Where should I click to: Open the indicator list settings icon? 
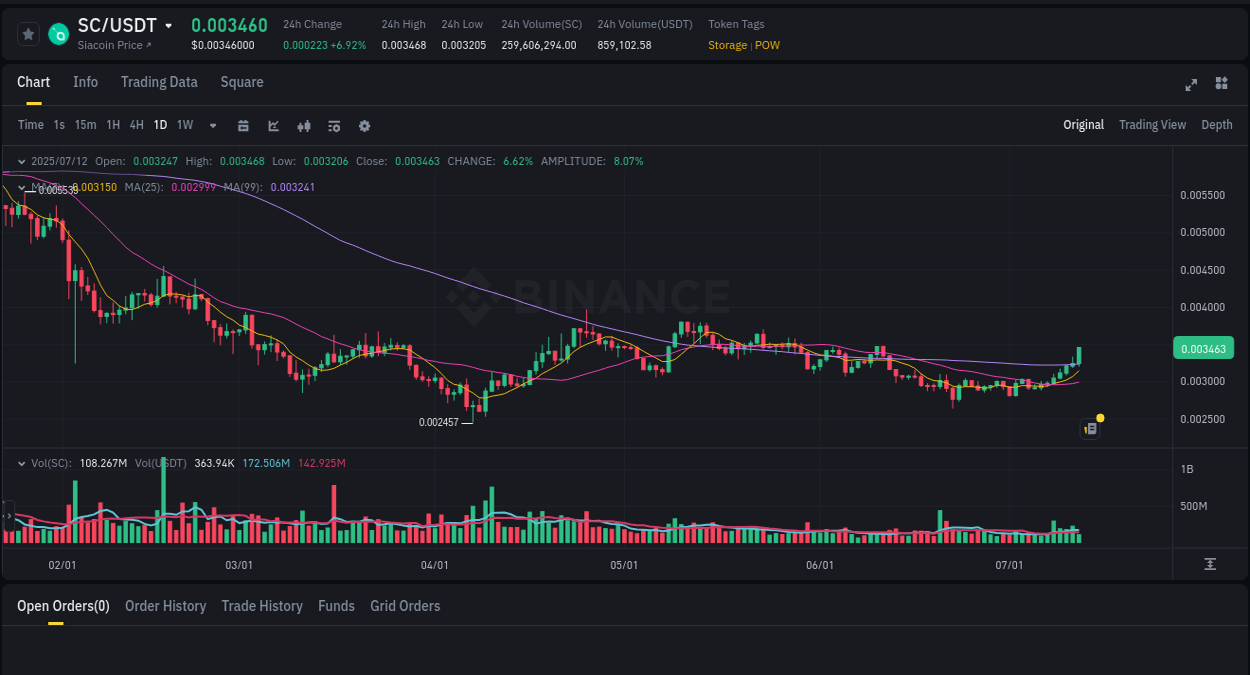[x=333, y=125]
